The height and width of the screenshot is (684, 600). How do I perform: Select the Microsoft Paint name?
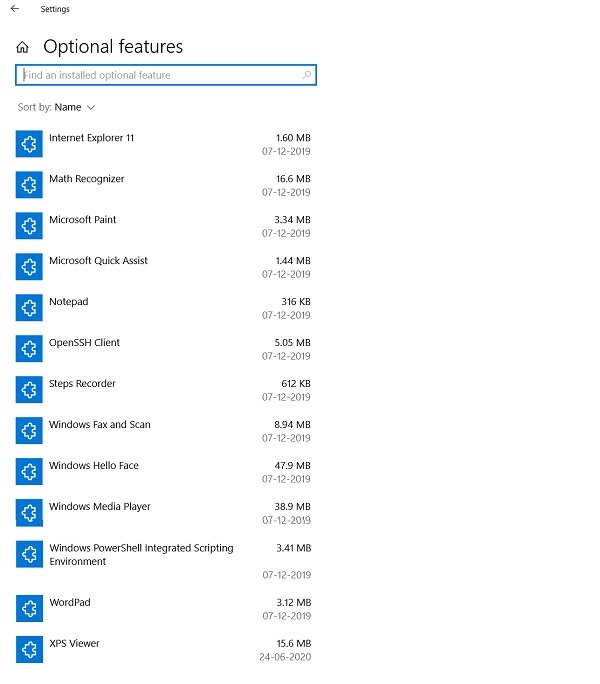[82, 220]
